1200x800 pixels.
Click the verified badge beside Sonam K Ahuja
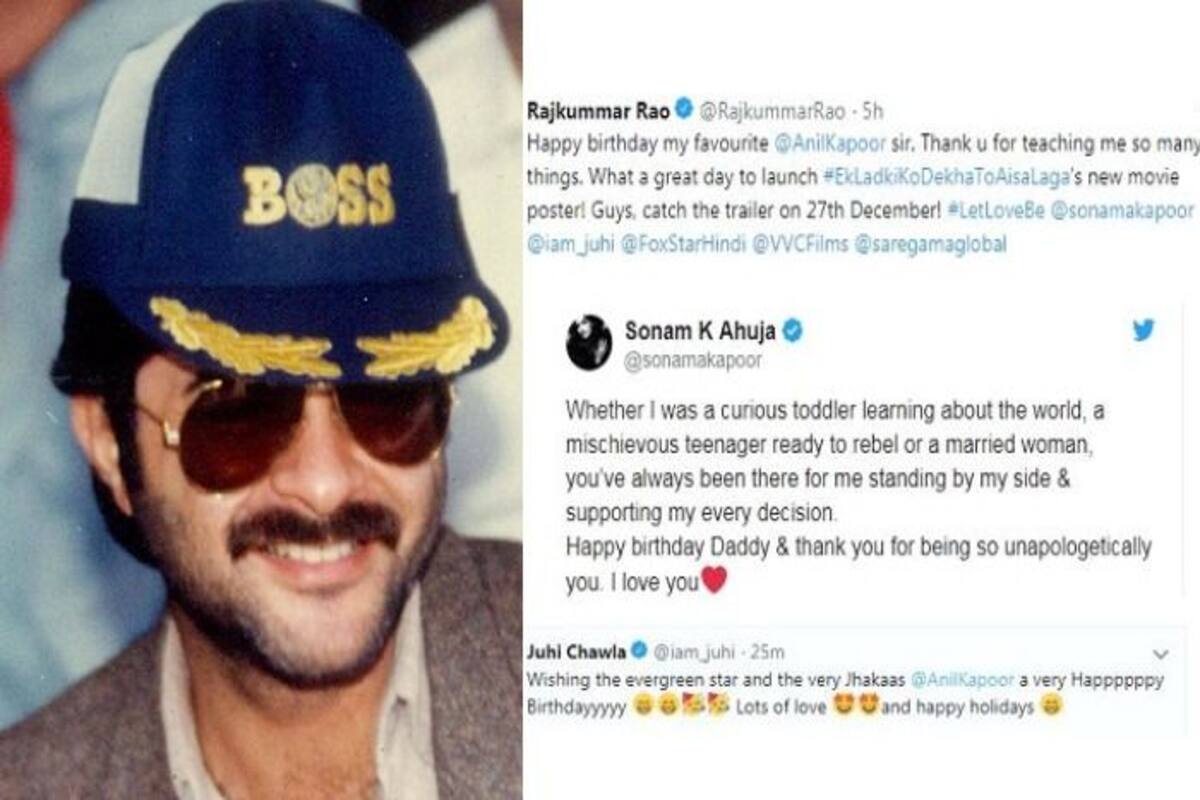(x=793, y=332)
